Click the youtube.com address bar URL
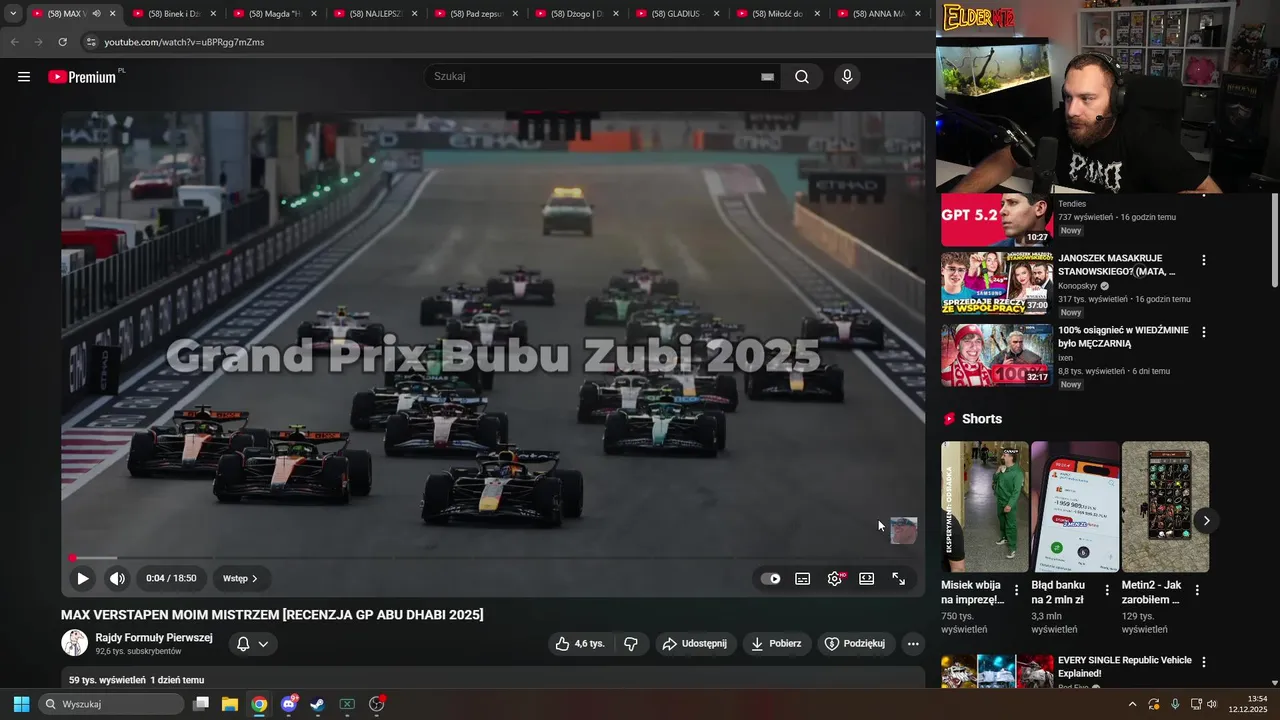1280x720 pixels. [184, 42]
